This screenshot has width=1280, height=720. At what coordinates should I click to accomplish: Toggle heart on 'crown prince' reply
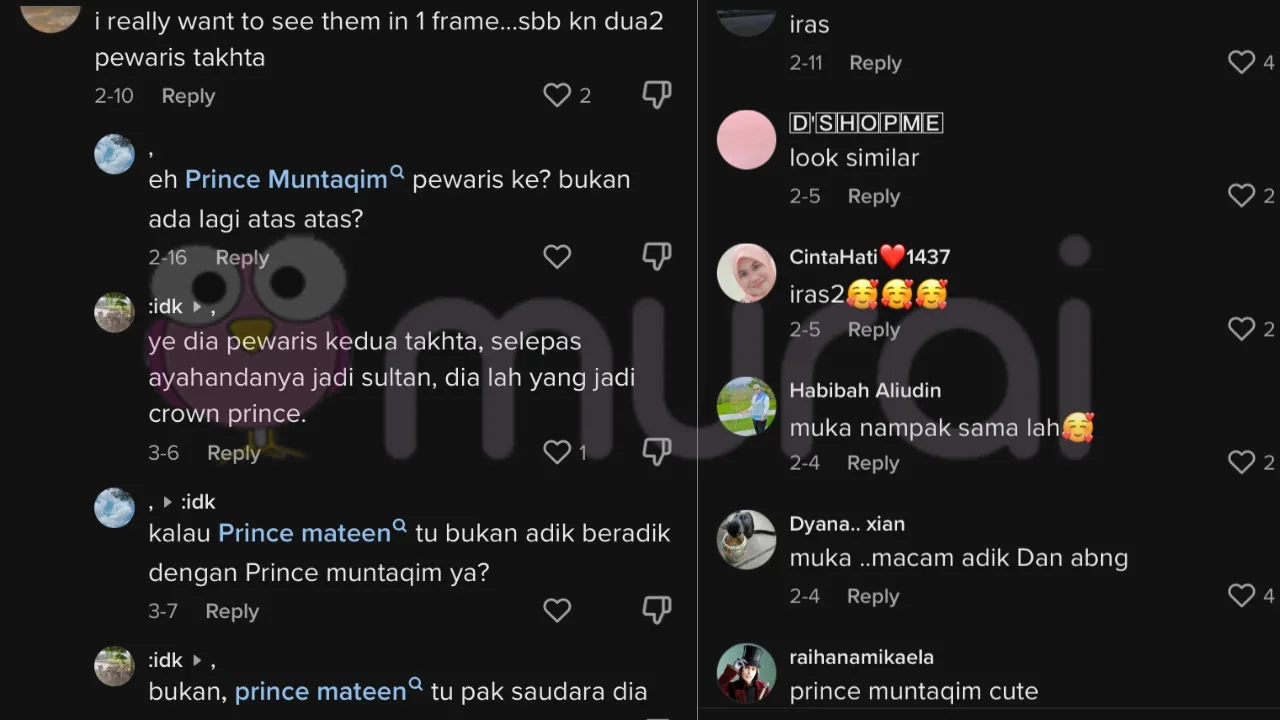click(x=557, y=452)
